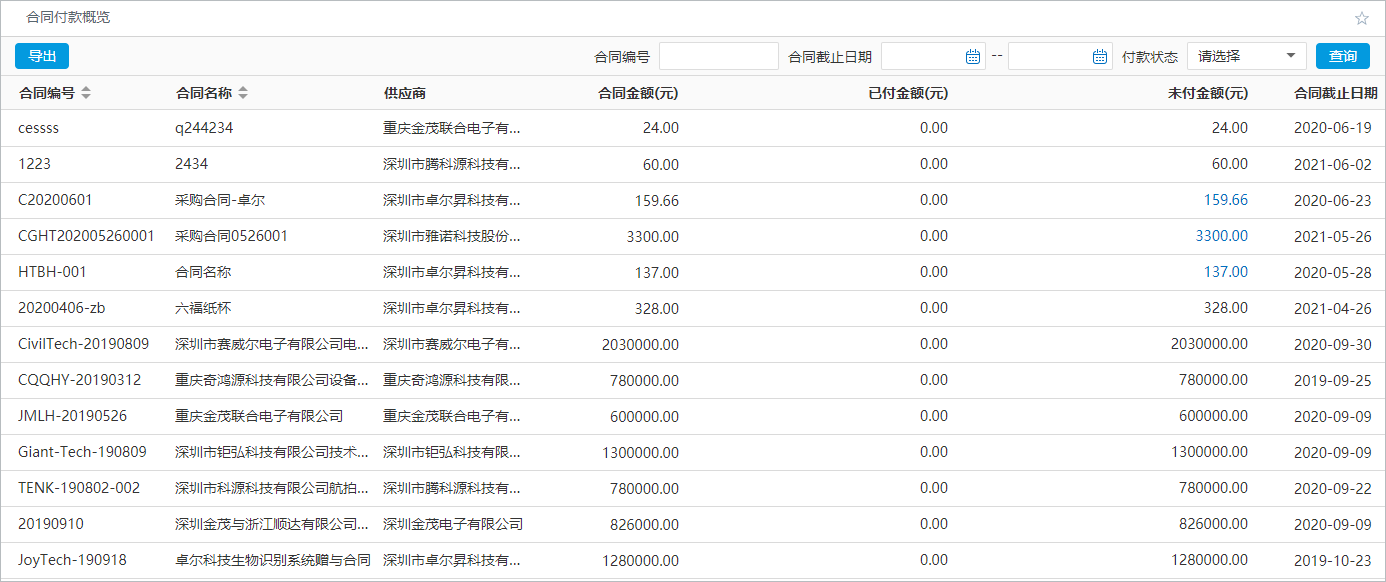Click the 导出 export button
Viewport: 1386px width, 582px height.
pyautogui.click(x=41, y=56)
